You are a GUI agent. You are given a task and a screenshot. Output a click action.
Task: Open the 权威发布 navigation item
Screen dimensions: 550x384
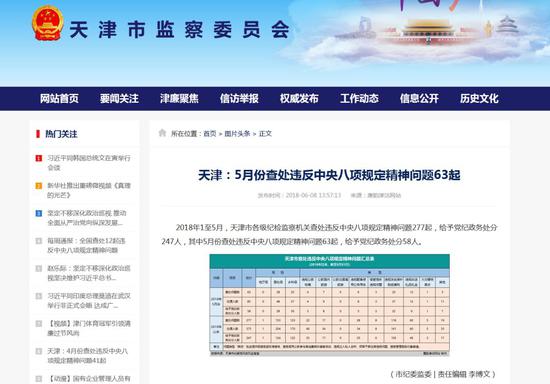pyautogui.click(x=299, y=99)
